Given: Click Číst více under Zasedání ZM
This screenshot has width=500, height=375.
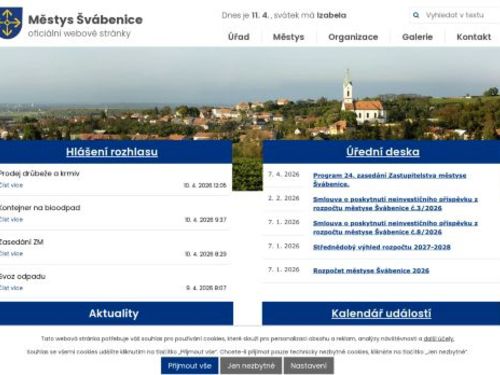Looking at the screenshot, I should pos(11,254).
